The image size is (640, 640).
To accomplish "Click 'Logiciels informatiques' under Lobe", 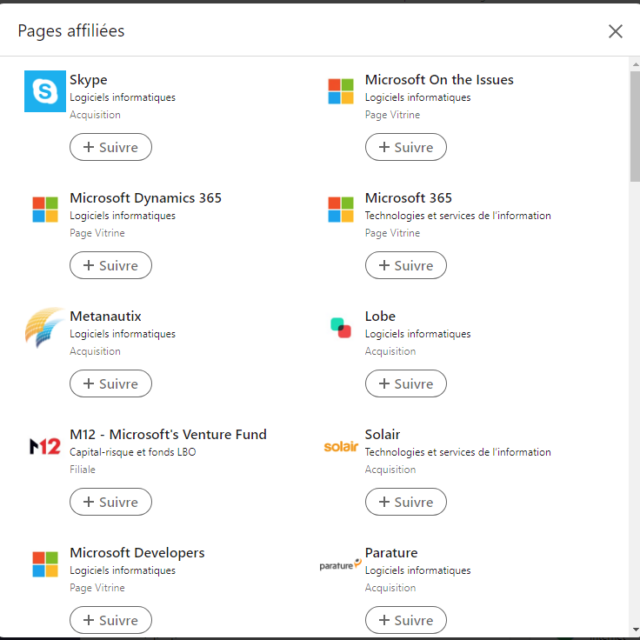I will point(418,334).
